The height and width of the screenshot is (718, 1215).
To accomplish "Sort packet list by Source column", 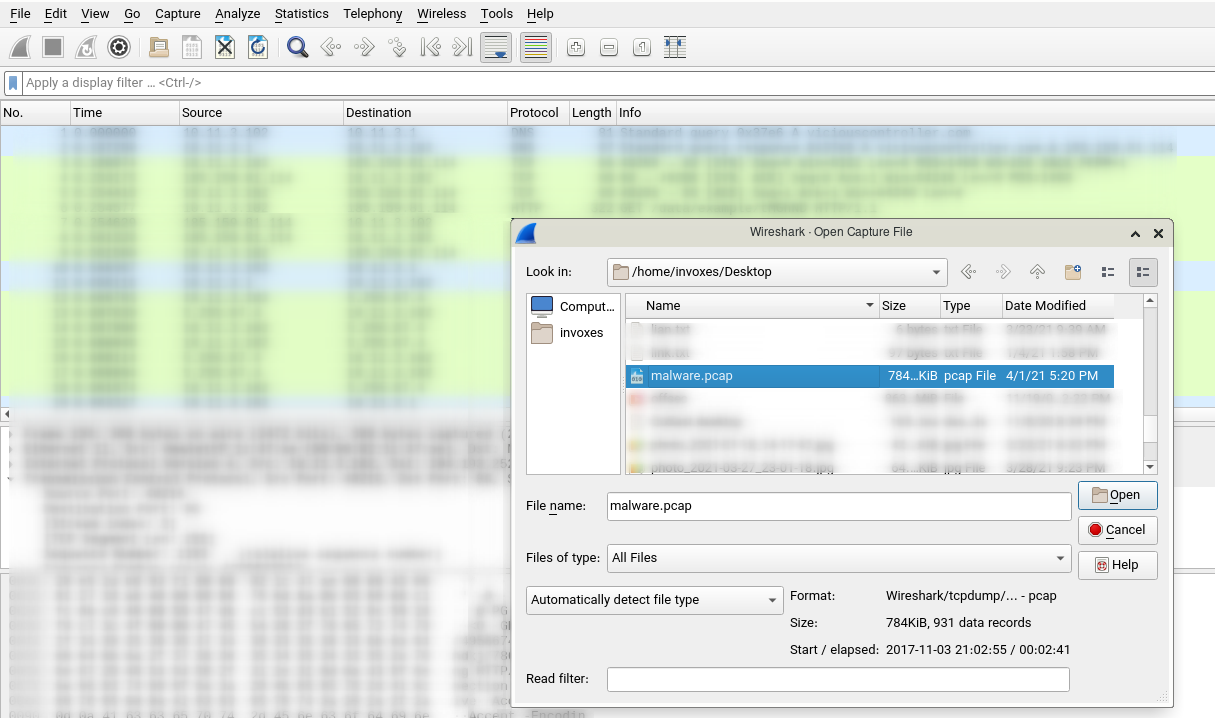I will coord(261,112).
